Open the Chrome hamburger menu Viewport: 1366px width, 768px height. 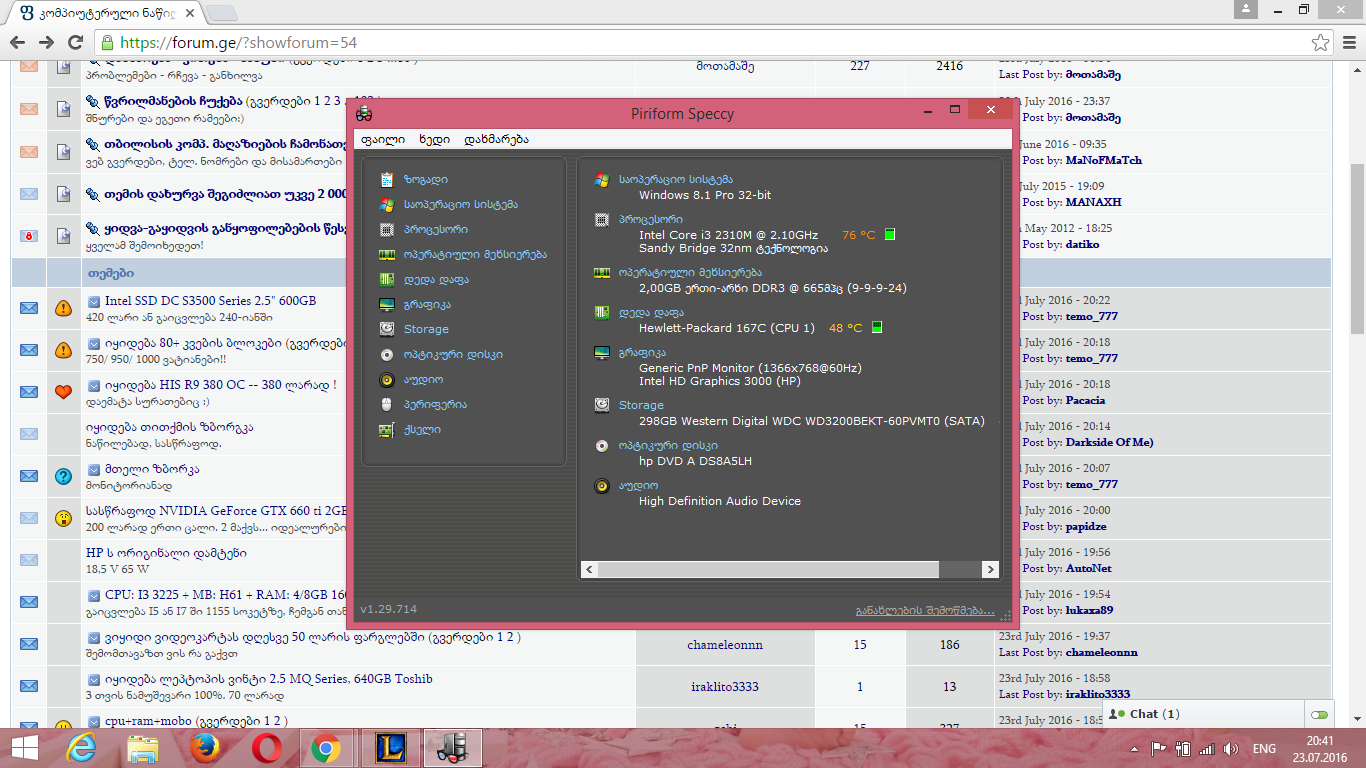pyautogui.click(x=1347, y=43)
